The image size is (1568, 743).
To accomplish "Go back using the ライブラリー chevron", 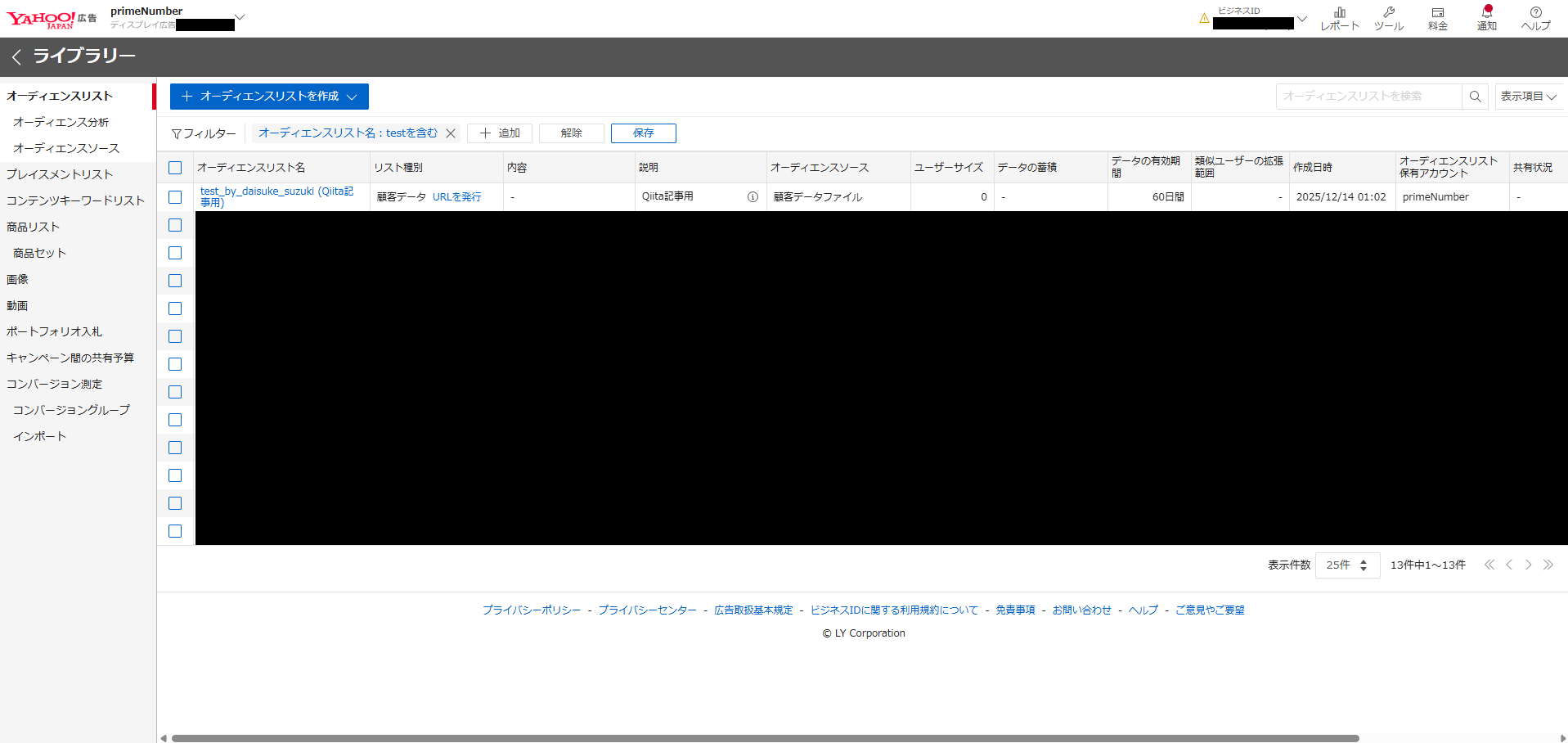I will pyautogui.click(x=16, y=56).
